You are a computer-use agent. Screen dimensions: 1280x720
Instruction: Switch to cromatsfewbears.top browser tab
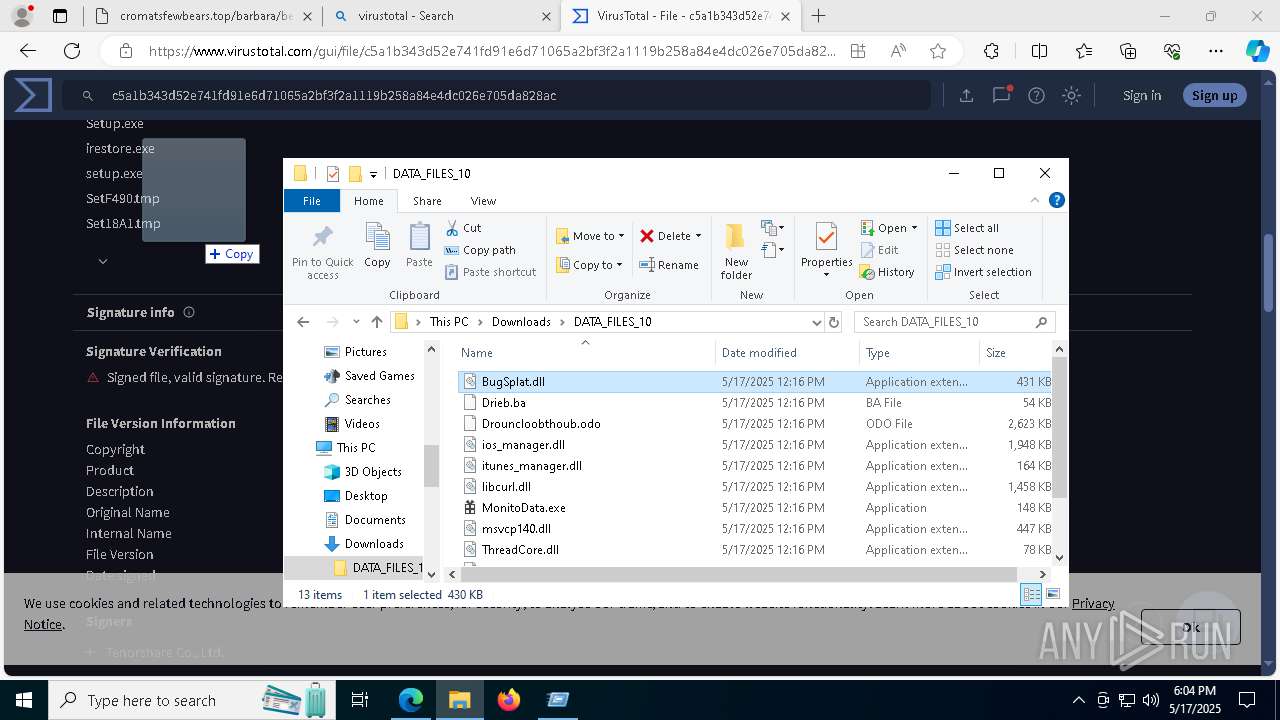click(202, 16)
